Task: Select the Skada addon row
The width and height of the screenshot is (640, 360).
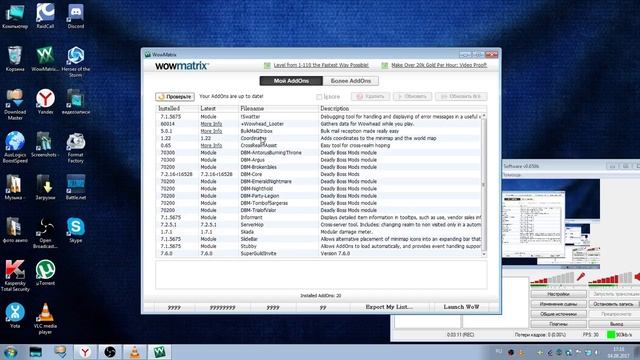Action: [x=319, y=232]
